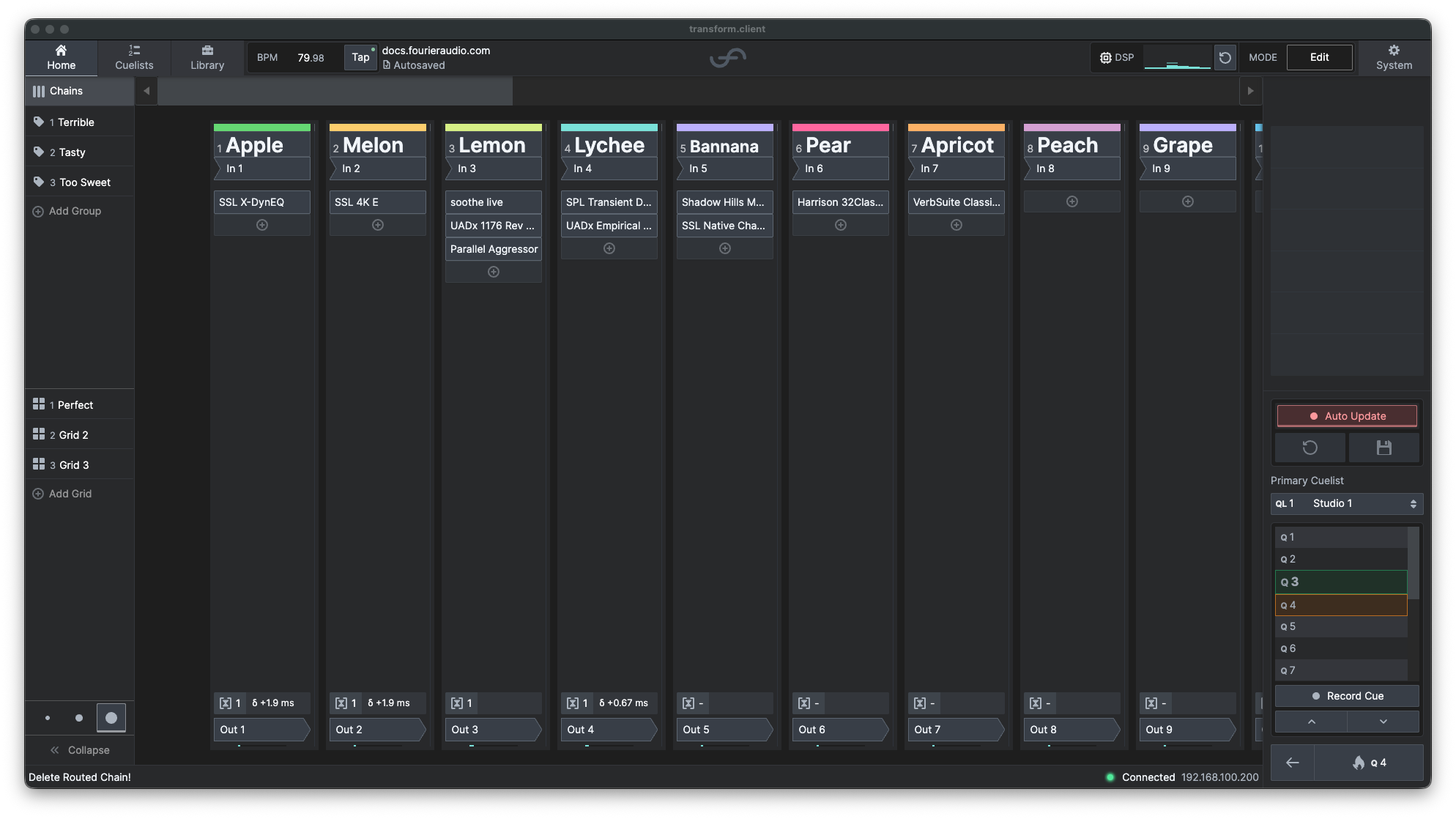
Task: Click the grid icon for Perfect
Action: pyautogui.click(x=39, y=404)
